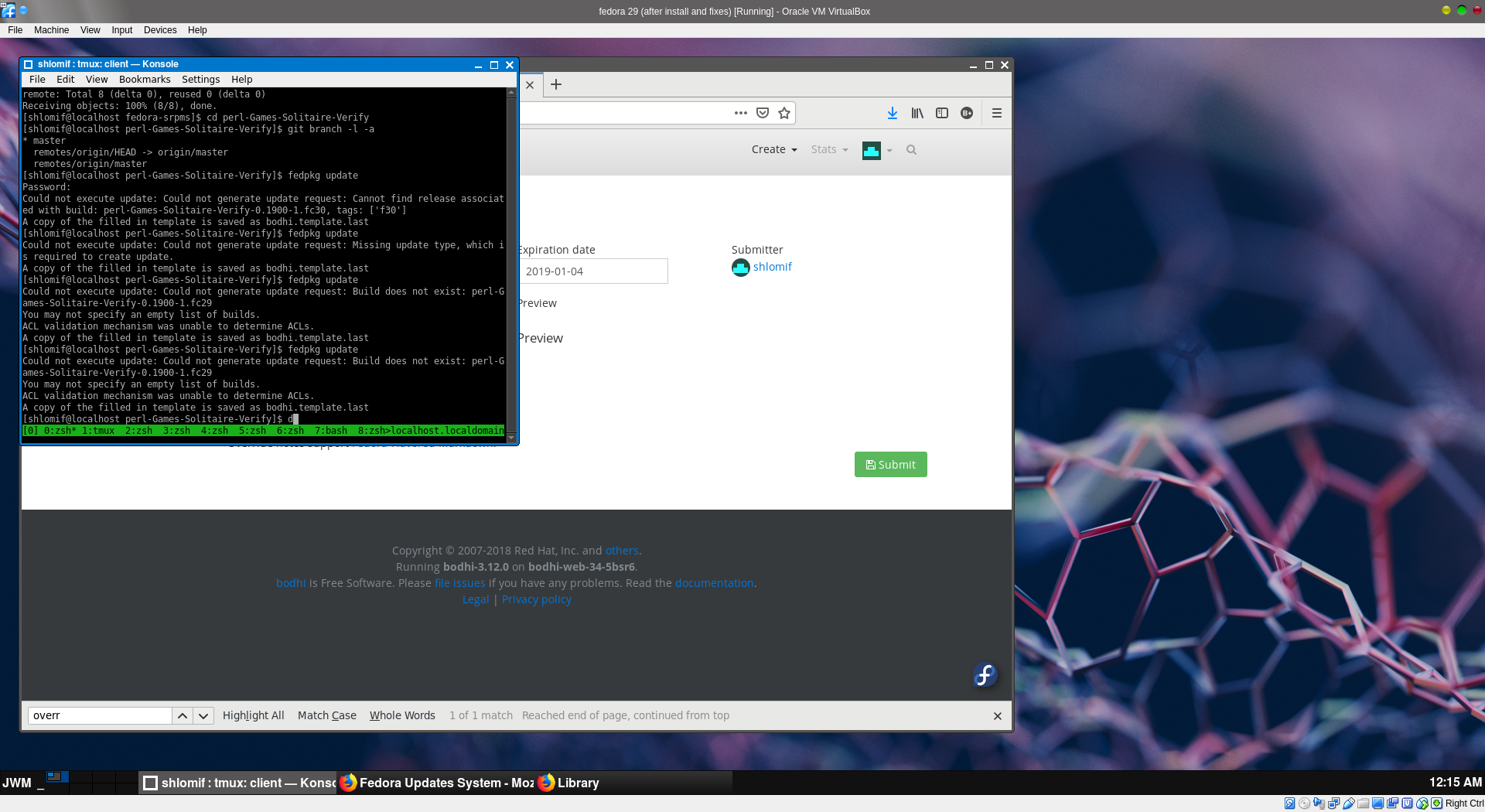Open the Firefox hamburger menu
This screenshot has width=1485, height=812.
point(997,113)
